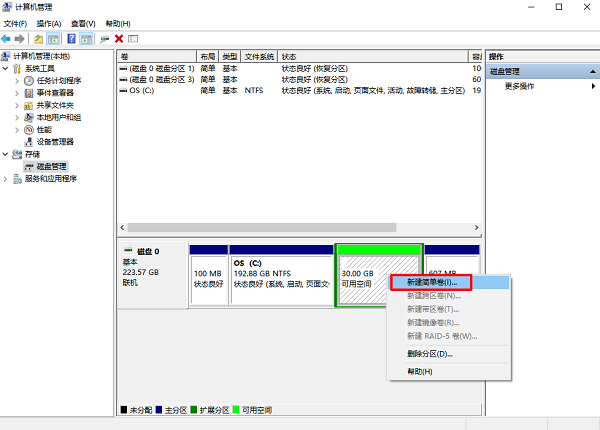The width and height of the screenshot is (600, 430).
Task: Click the properties icon after red X
Action: click(x=133, y=39)
